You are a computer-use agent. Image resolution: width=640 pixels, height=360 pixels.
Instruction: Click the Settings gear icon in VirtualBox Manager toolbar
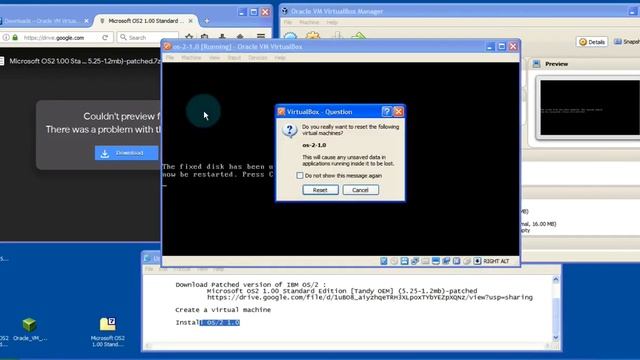[313, 36]
